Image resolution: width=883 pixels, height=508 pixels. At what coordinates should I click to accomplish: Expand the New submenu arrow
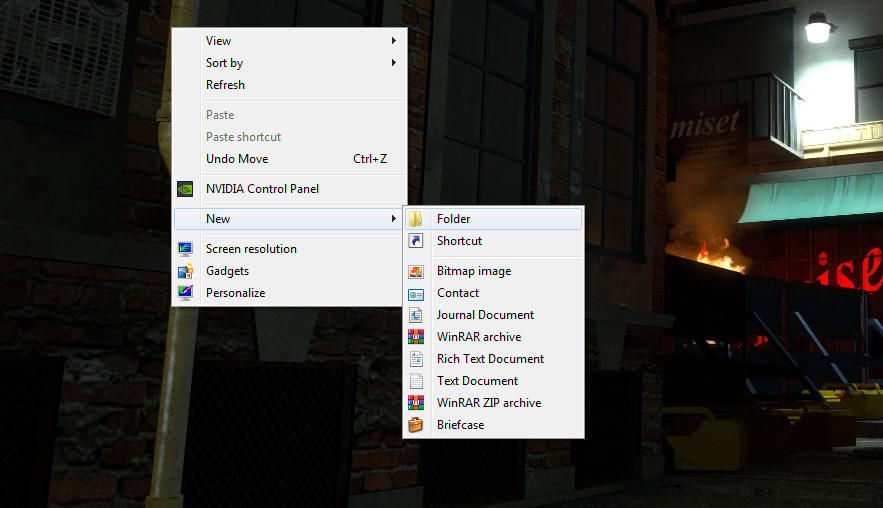click(x=394, y=219)
